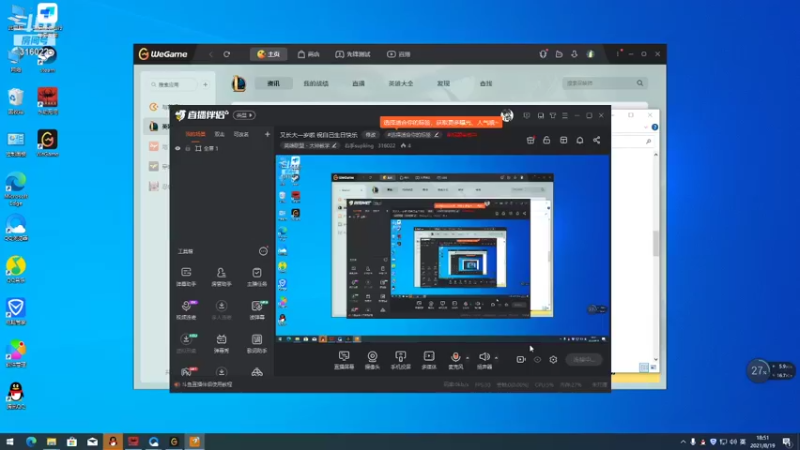Expand the mode pill beside streaming app logo
800x450 pixels.
point(244,115)
